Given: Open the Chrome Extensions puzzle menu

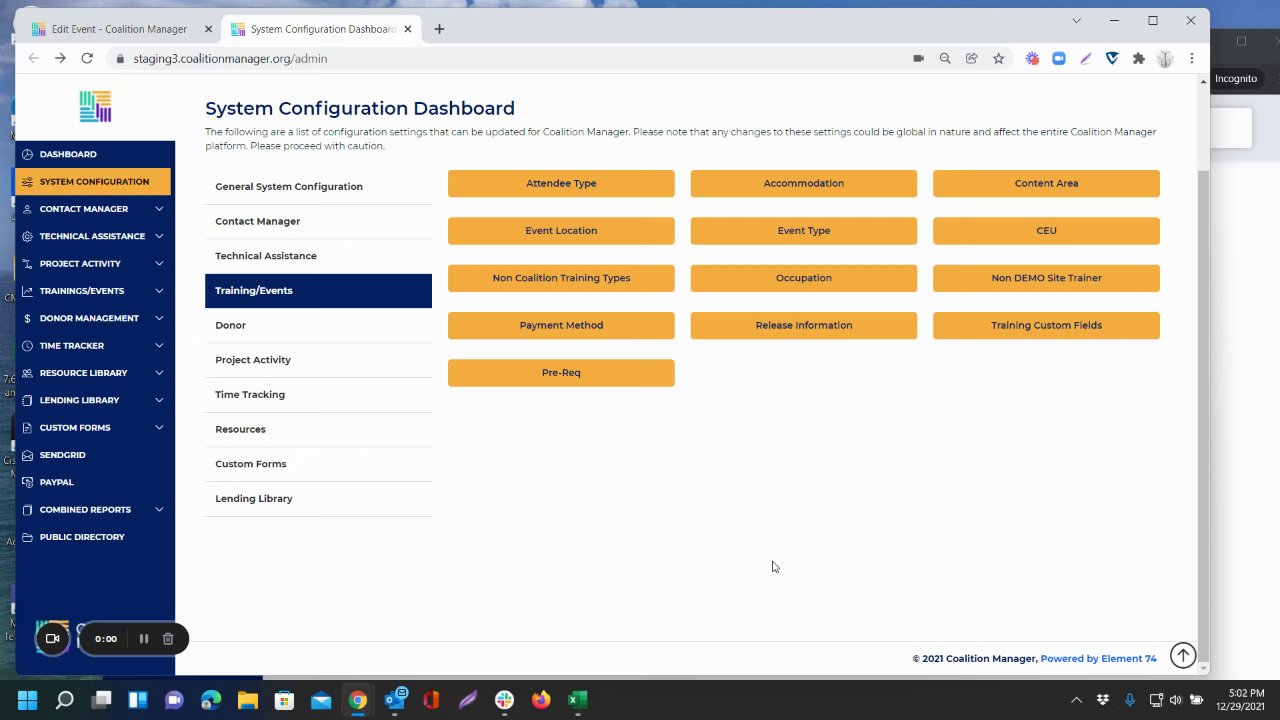Looking at the screenshot, I should [x=1138, y=59].
